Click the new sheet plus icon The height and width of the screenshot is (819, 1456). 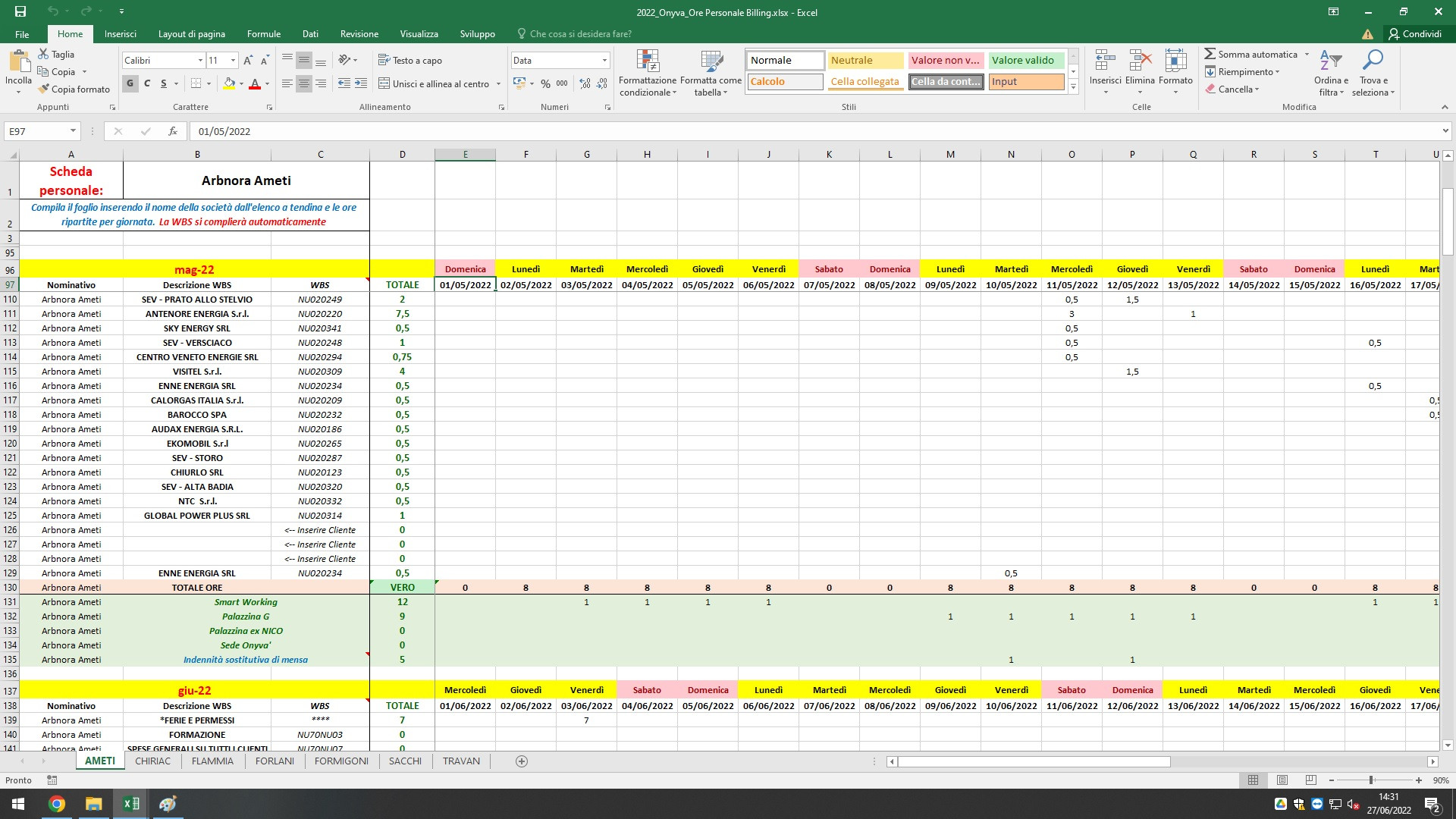click(521, 761)
